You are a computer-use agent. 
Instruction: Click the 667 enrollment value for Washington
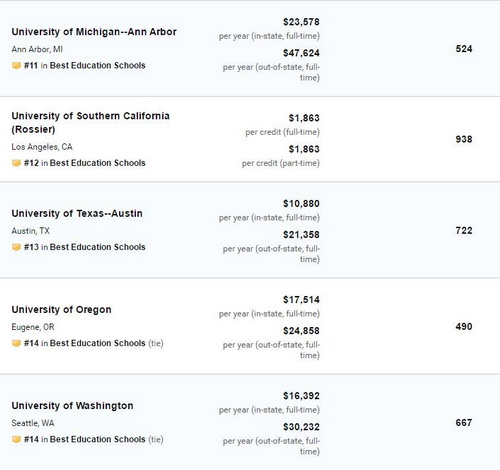(464, 423)
